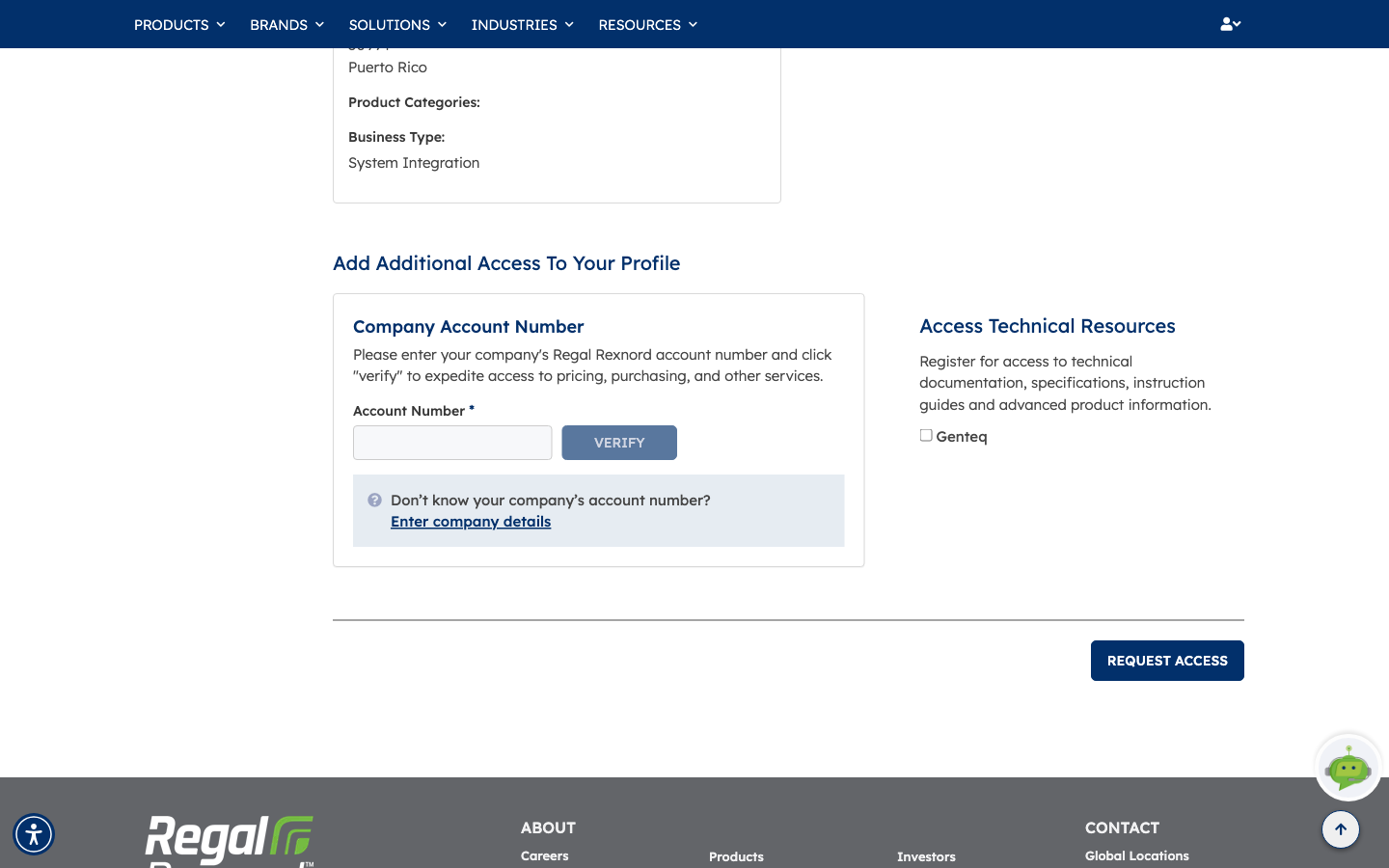Open the Enter company details link
The width and height of the screenshot is (1389, 868).
click(471, 522)
